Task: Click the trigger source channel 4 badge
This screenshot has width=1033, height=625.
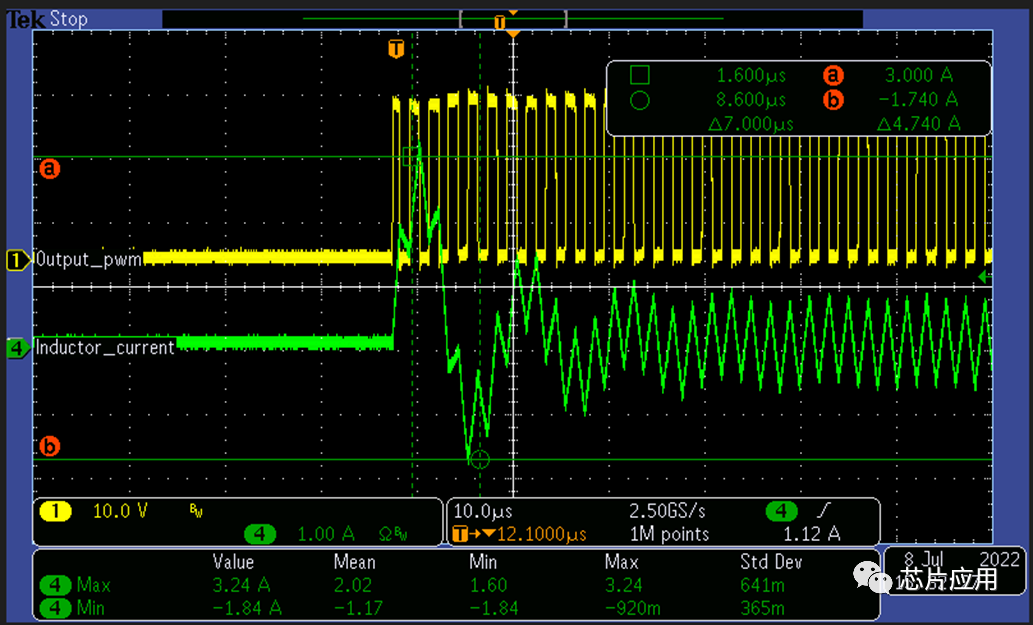Action: pos(781,511)
